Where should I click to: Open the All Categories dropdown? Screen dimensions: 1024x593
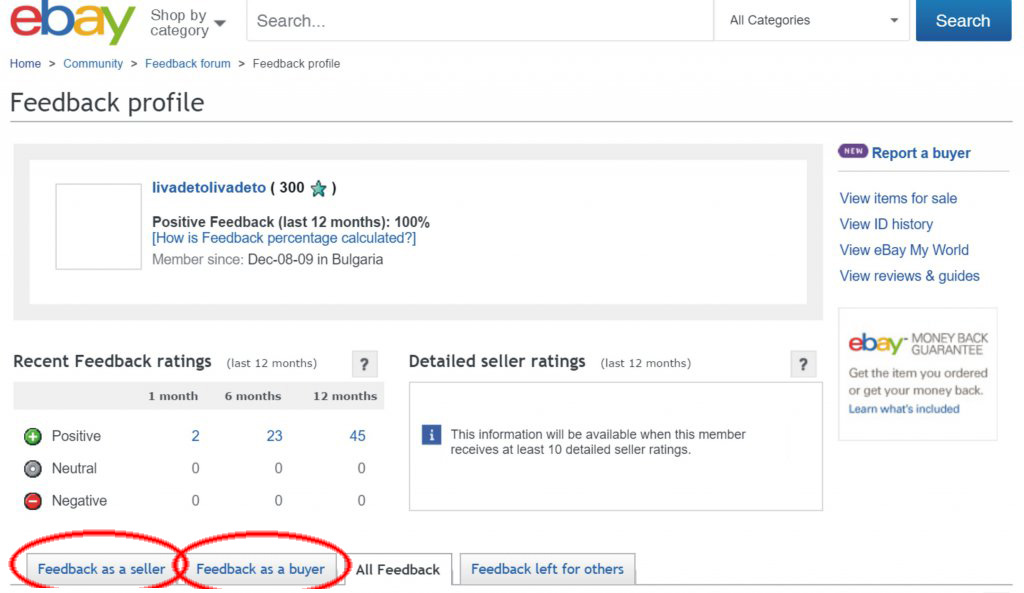pyautogui.click(x=812, y=20)
